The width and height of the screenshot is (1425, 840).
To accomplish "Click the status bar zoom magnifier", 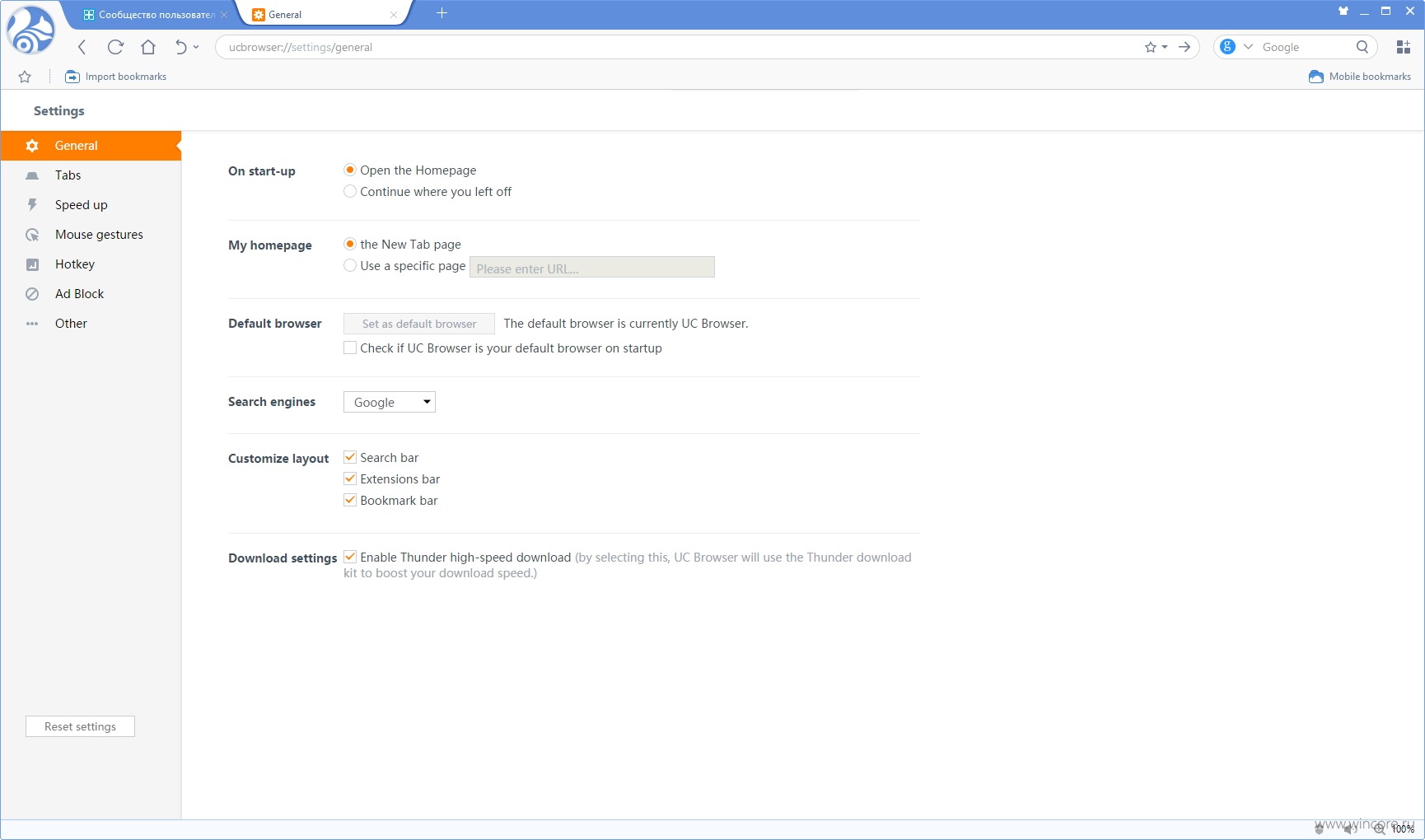I will (x=1379, y=829).
